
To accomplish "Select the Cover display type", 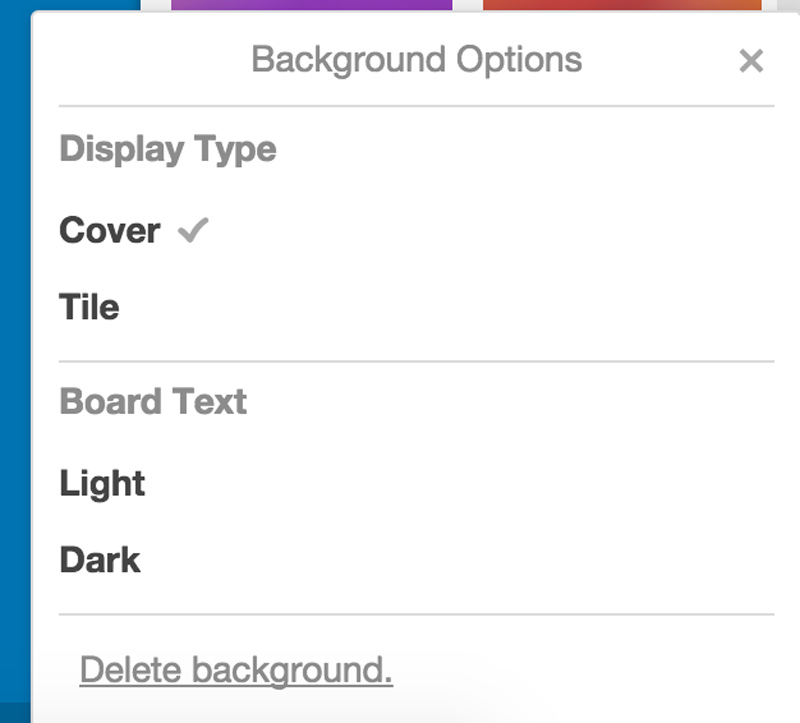I will (109, 231).
